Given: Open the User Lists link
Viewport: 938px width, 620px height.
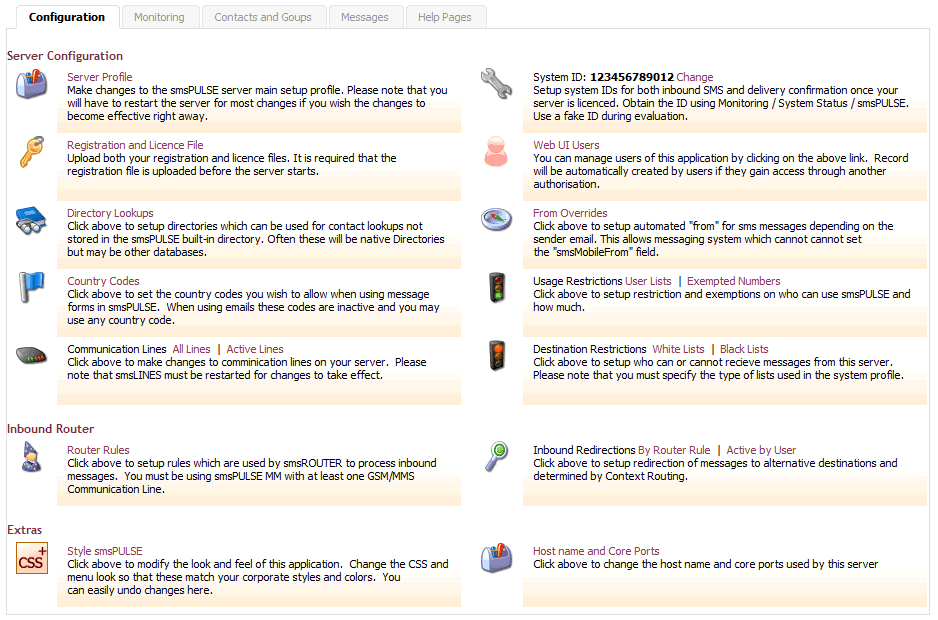Looking at the screenshot, I should [648, 281].
